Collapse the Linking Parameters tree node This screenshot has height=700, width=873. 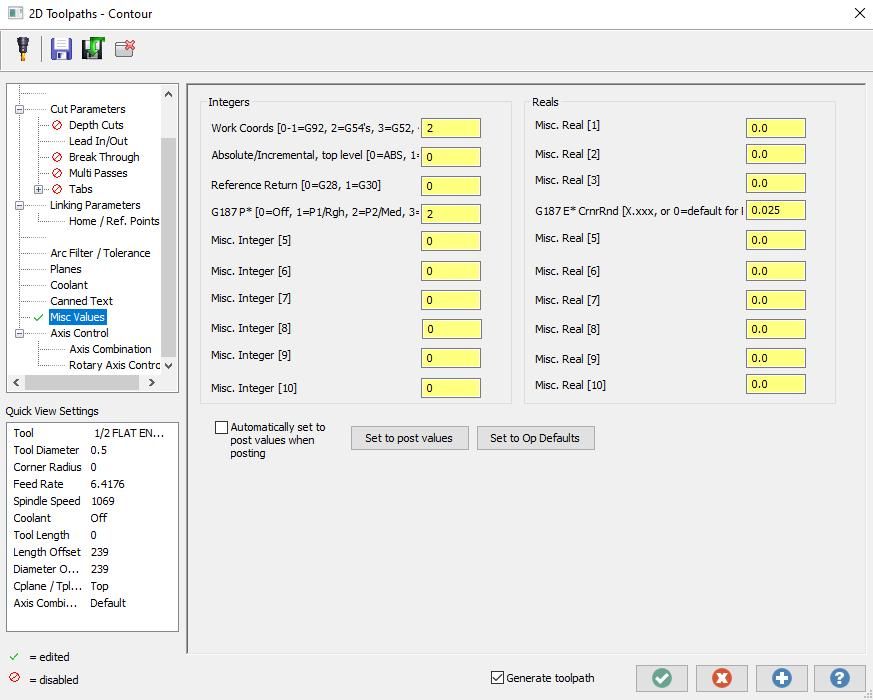19,205
